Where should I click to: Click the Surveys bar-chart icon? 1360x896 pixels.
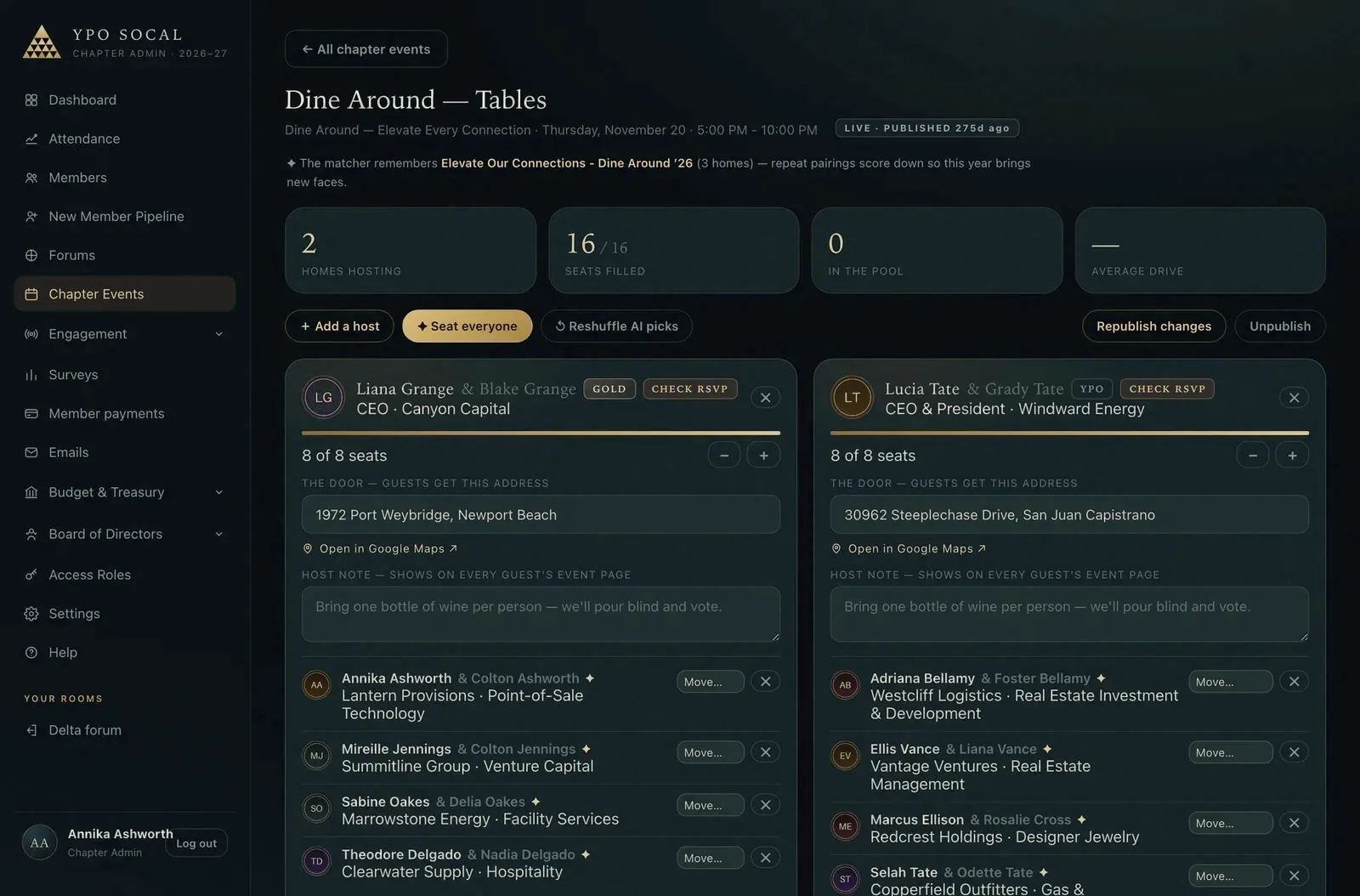point(31,375)
